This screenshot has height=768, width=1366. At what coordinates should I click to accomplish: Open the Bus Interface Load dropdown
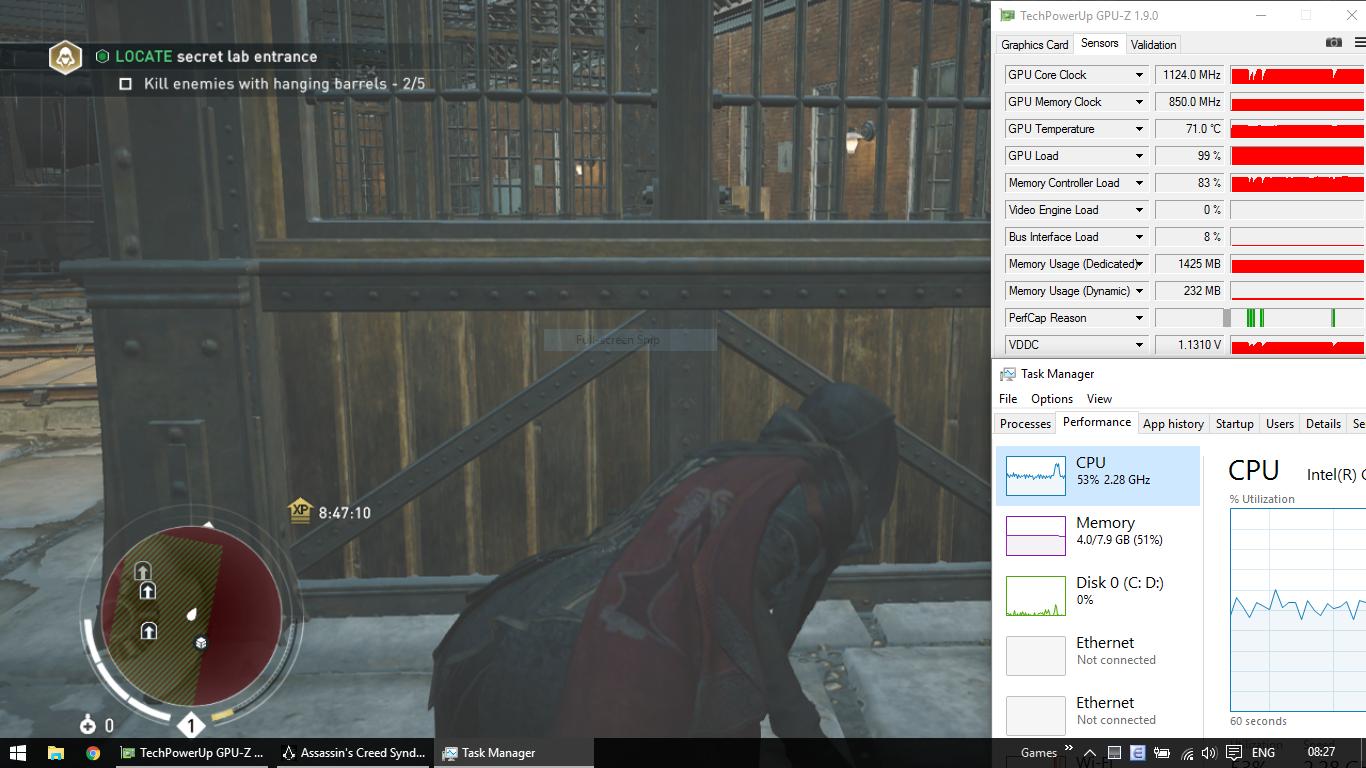tap(1138, 237)
